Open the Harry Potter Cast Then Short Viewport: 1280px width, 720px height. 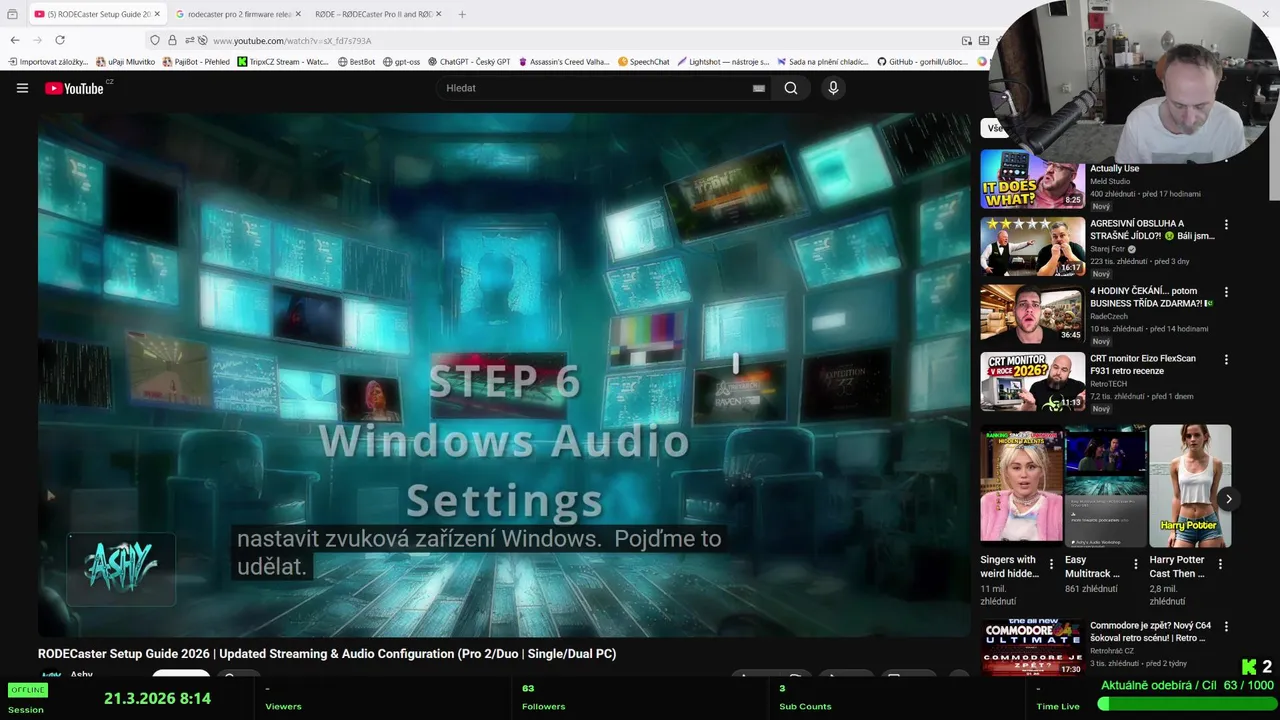click(x=1190, y=486)
